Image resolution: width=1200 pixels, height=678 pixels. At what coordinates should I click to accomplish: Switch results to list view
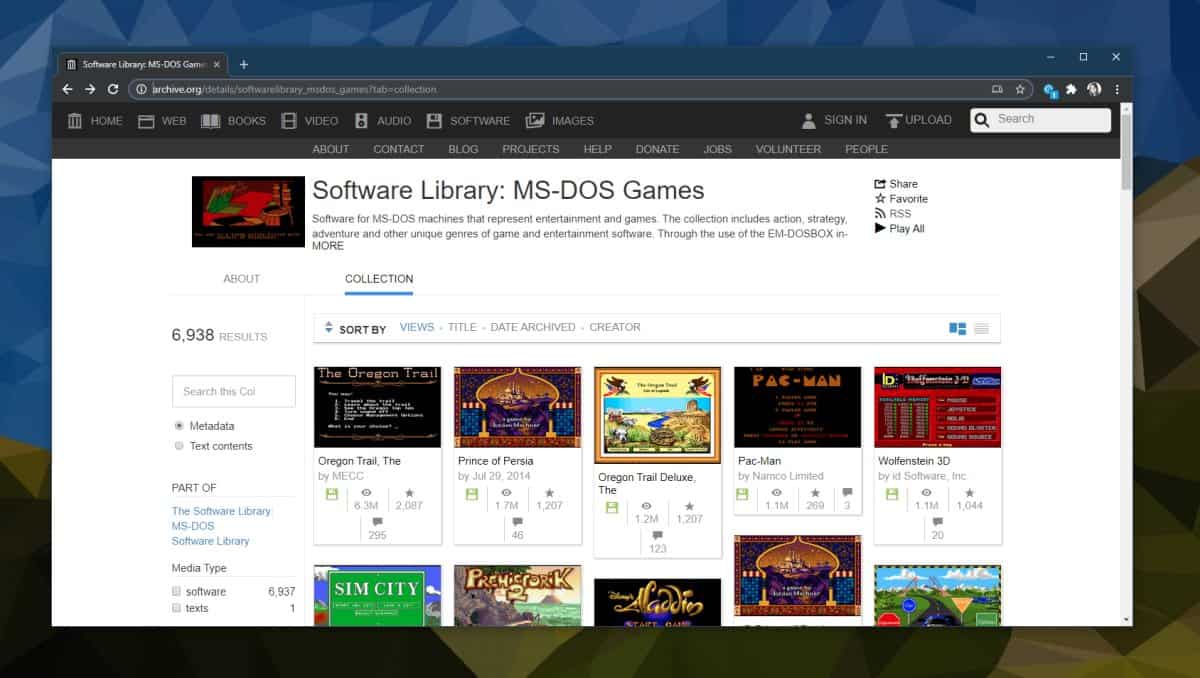tap(981, 327)
